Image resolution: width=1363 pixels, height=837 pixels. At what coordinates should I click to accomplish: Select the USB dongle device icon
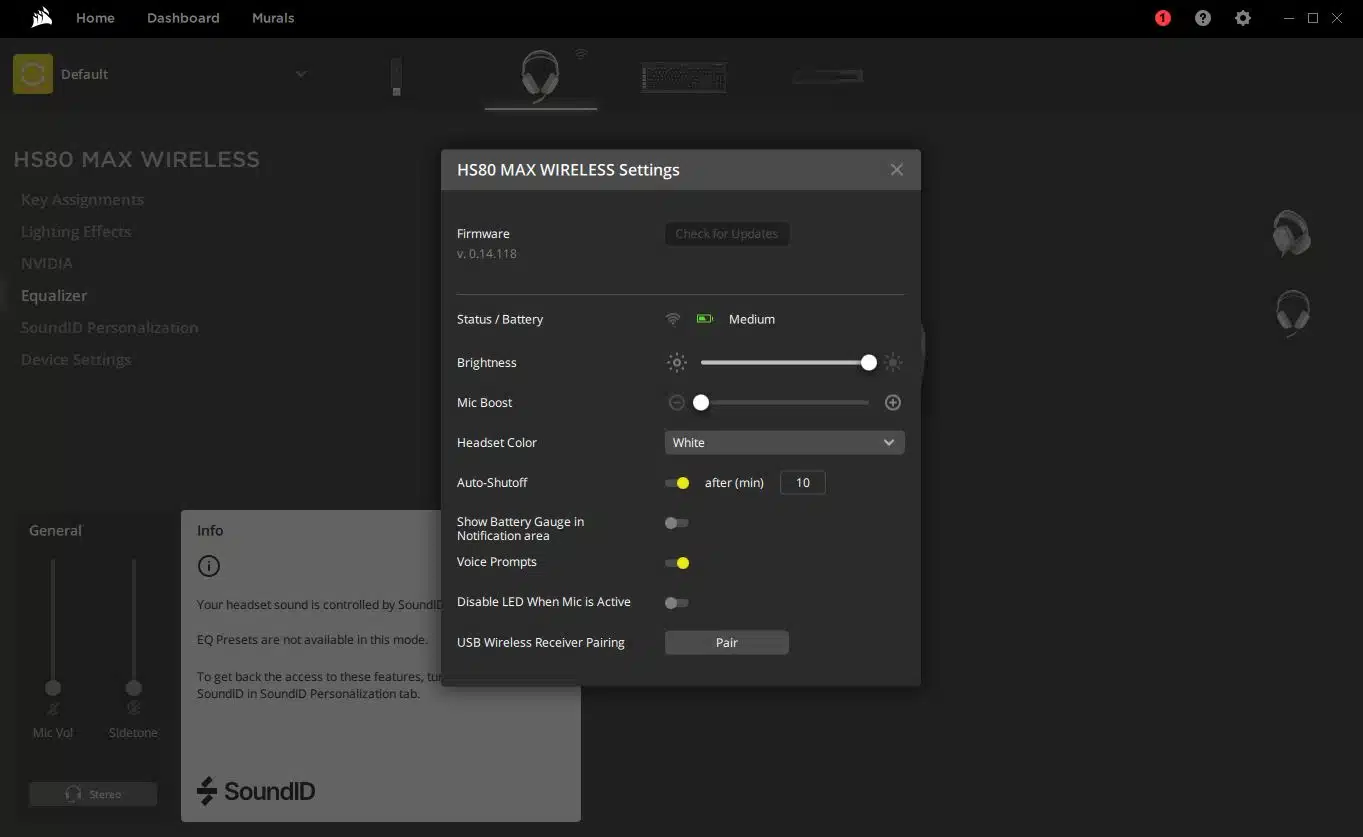396,77
